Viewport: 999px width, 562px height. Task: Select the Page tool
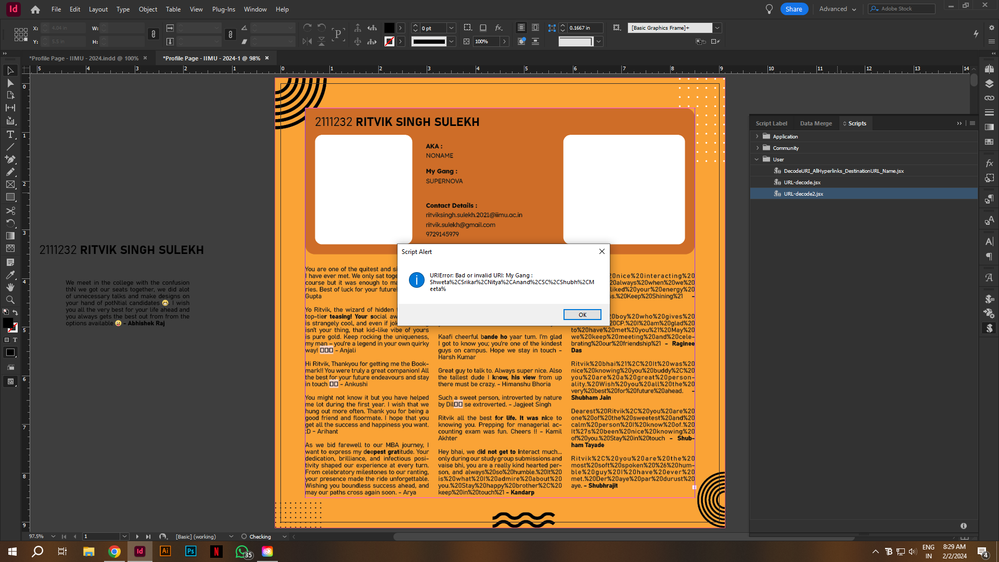[x=10, y=96]
